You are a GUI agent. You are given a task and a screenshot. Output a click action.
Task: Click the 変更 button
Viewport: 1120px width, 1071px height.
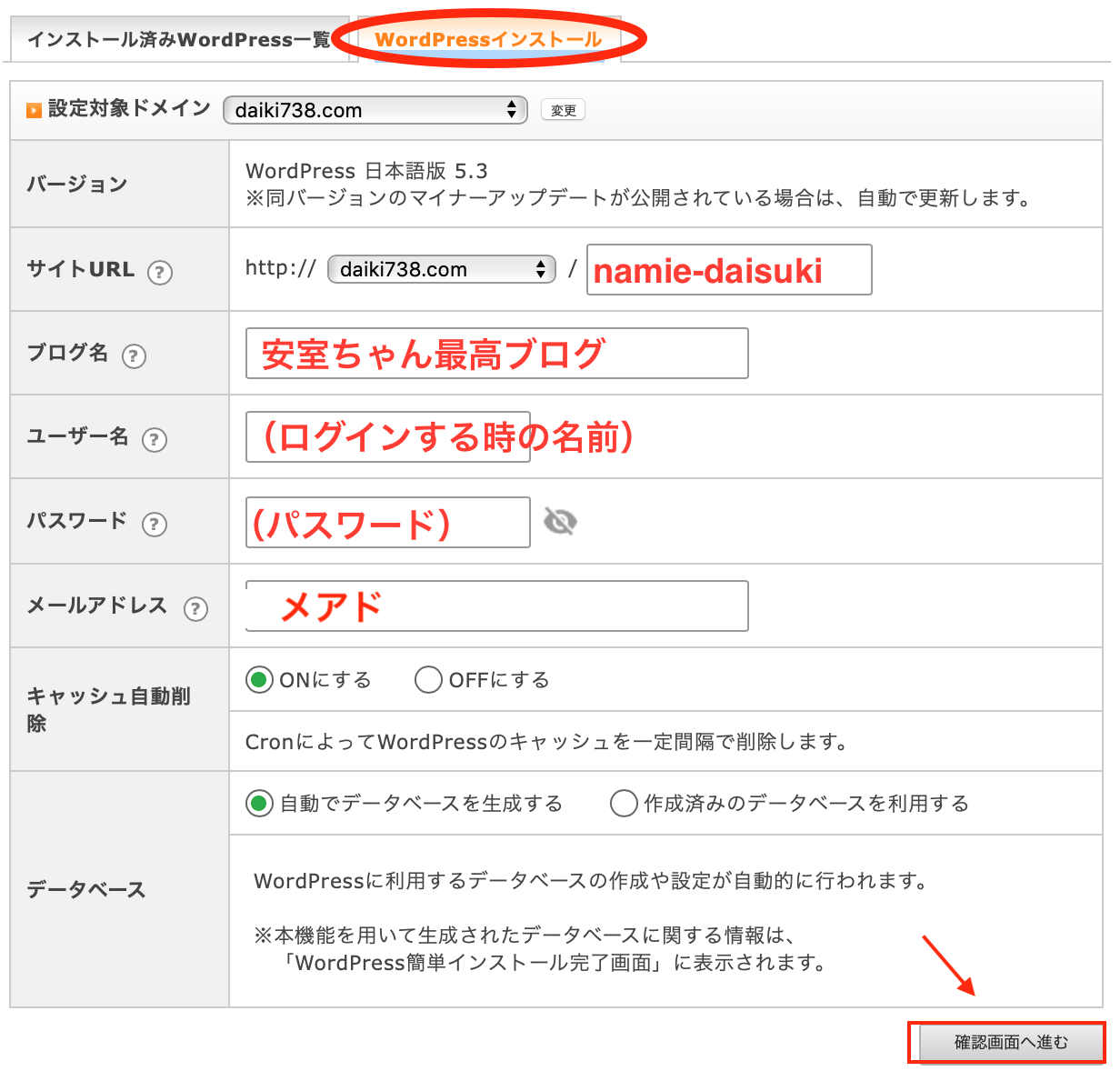coord(563,110)
